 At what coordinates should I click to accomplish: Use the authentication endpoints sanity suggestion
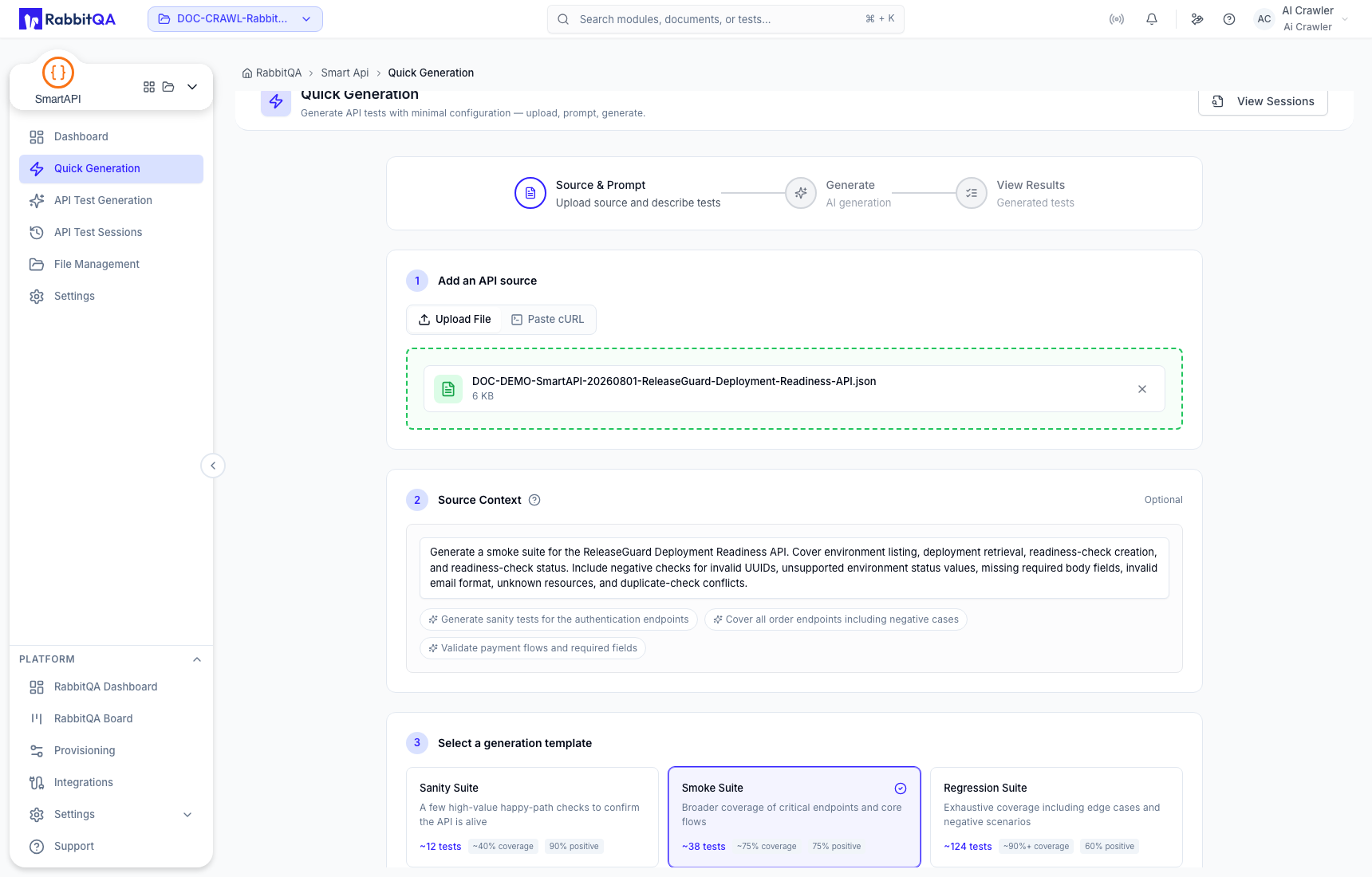tap(558, 619)
